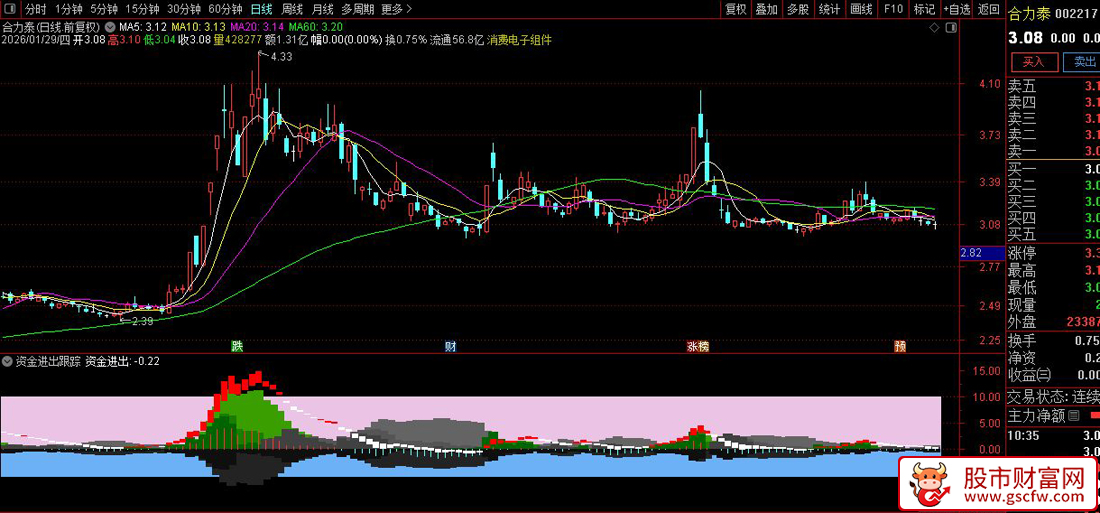Add stock via the +自选 button
The image size is (1100, 513).
955,9
